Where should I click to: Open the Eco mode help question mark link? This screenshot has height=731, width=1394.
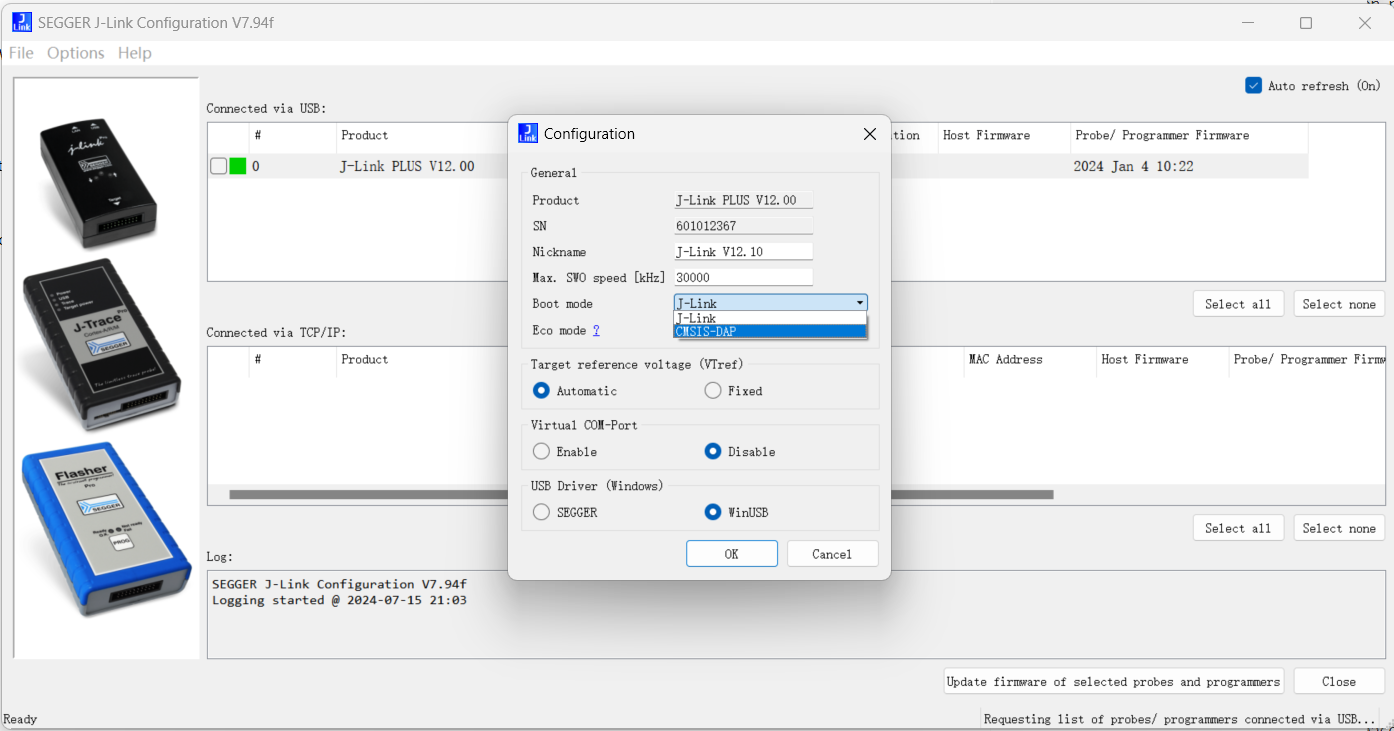[x=596, y=330]
